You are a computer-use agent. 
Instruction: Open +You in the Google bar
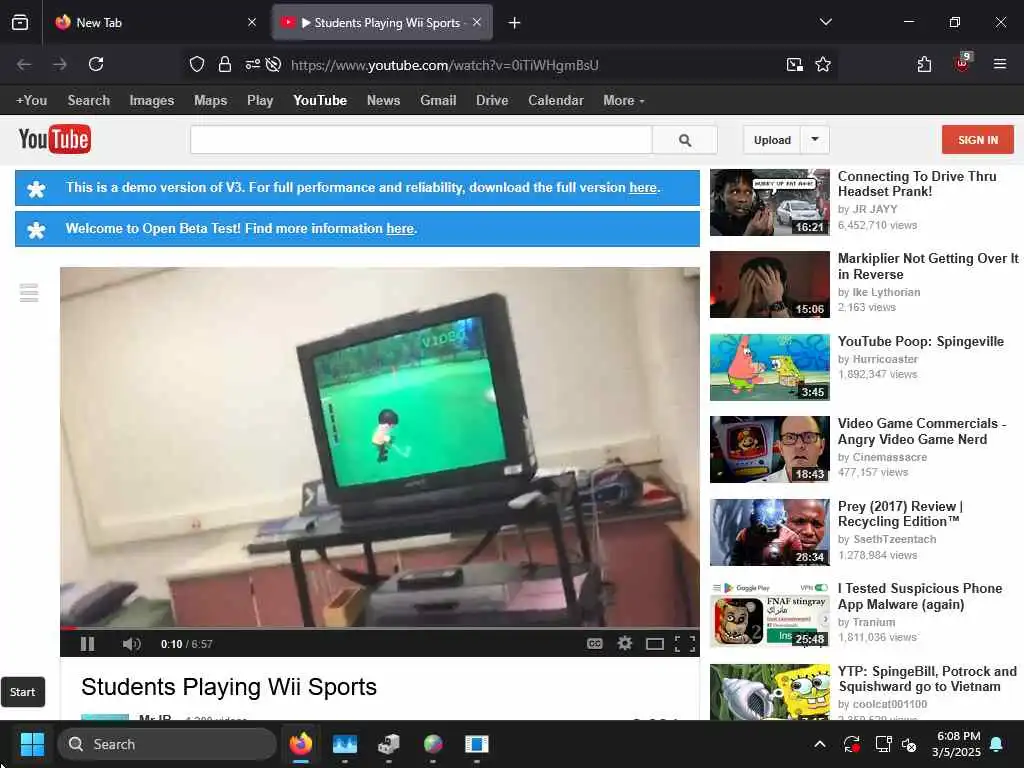(31, 101)
